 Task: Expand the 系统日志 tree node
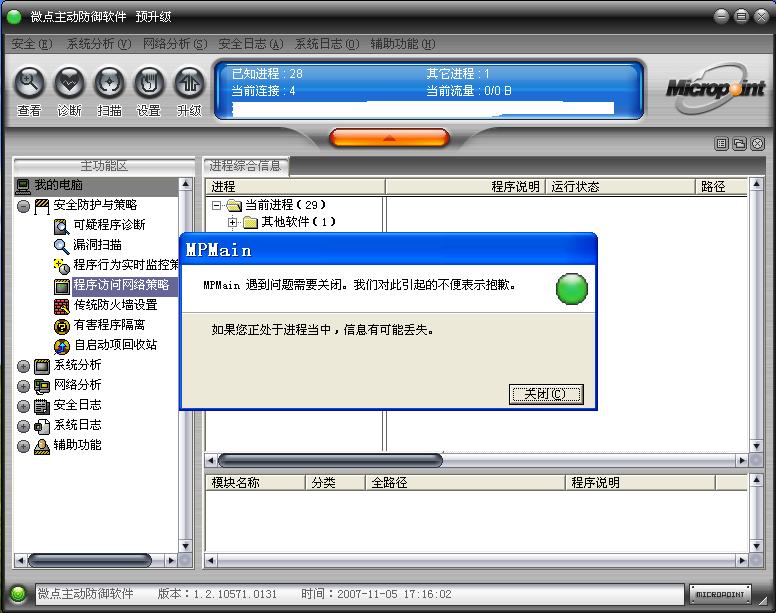(x=23, y=426)
